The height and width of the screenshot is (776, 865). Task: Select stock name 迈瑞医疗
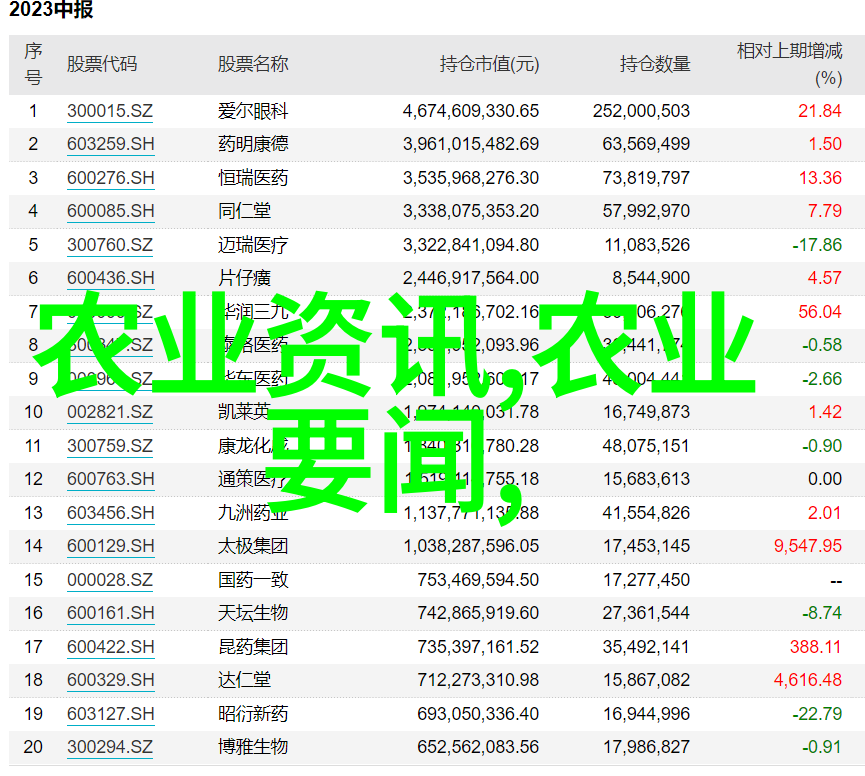[253, 245]
